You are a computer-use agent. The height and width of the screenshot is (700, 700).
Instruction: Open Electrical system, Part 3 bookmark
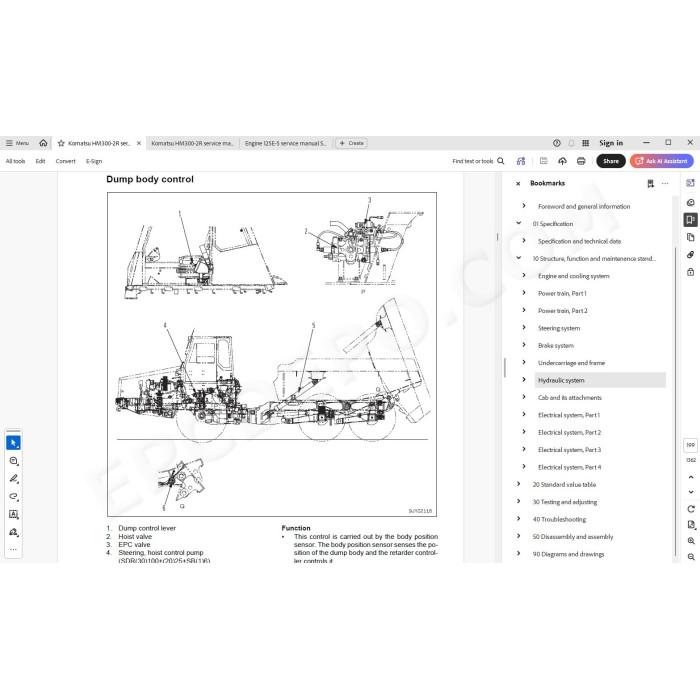tap(569, 450)
